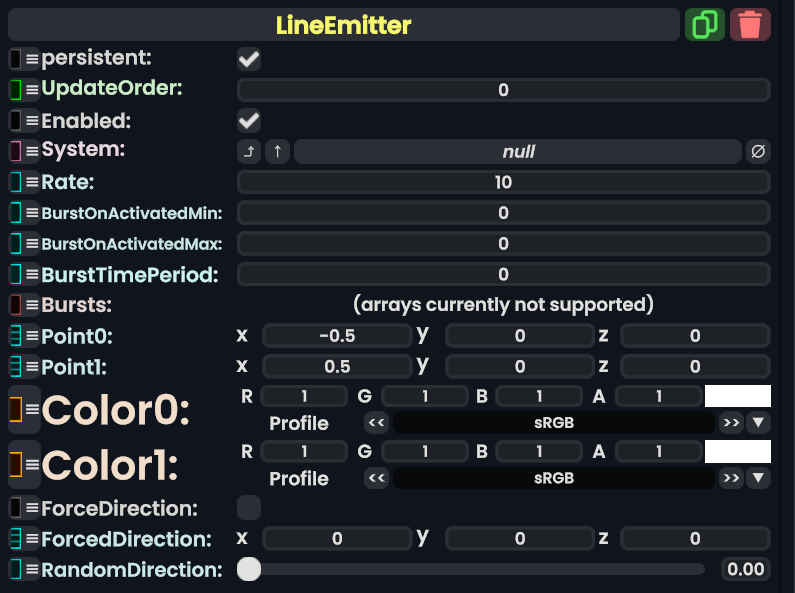Uncheck the persistent checkbox
Image resolution: width=795 pixels, height=593 pixels.
249,59
